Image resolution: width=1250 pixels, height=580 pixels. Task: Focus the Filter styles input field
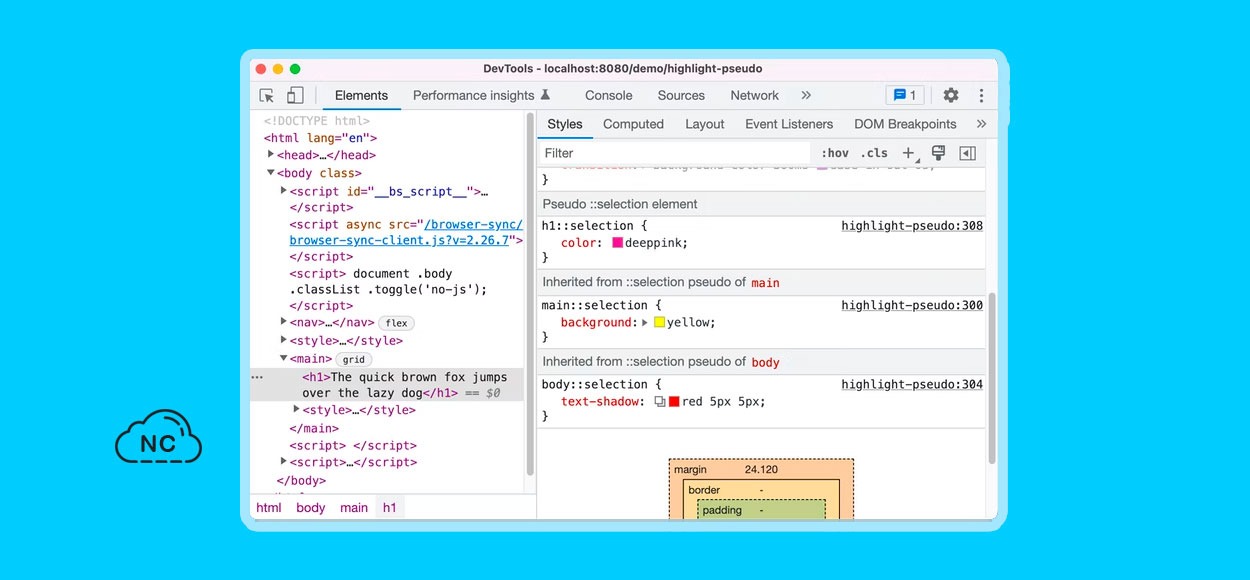click(x=675, y=153)
